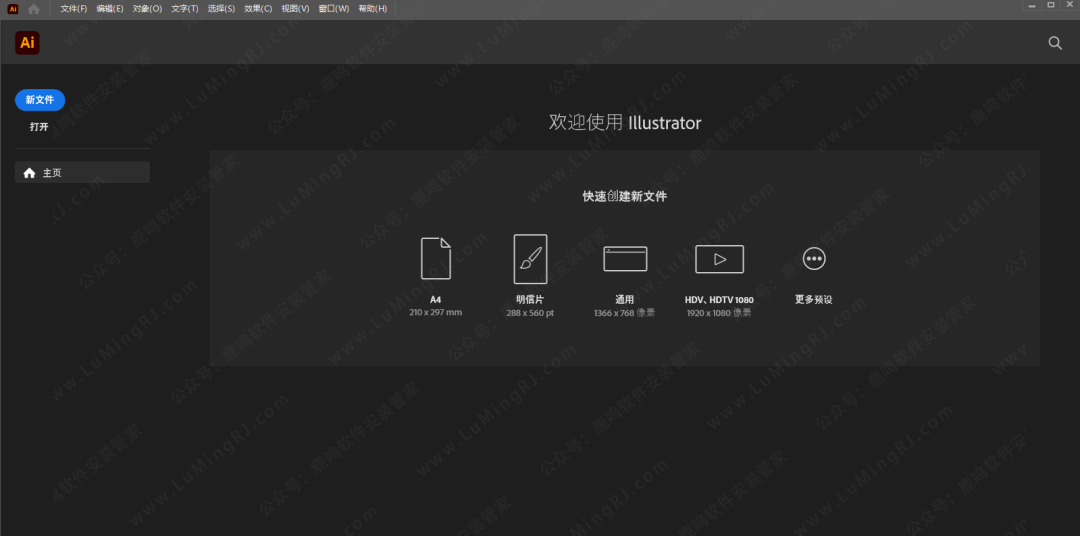Click the HDV、HDTV 1080 label
The image size is (1080, 536).
[719, 300]
